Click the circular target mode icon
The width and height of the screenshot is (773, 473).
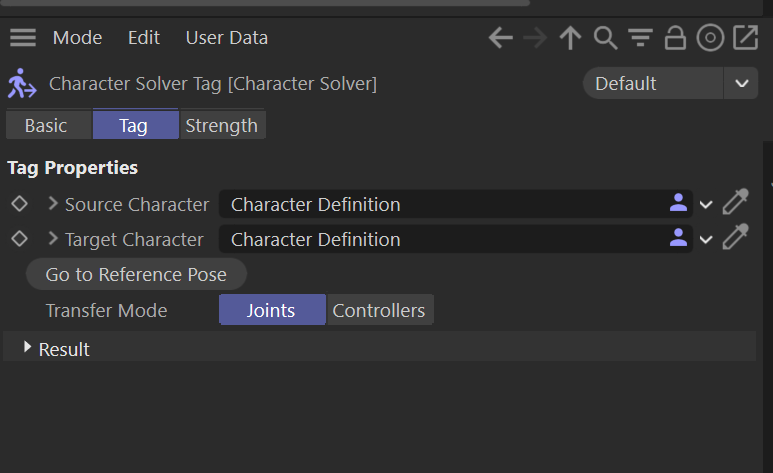point(710,38)
